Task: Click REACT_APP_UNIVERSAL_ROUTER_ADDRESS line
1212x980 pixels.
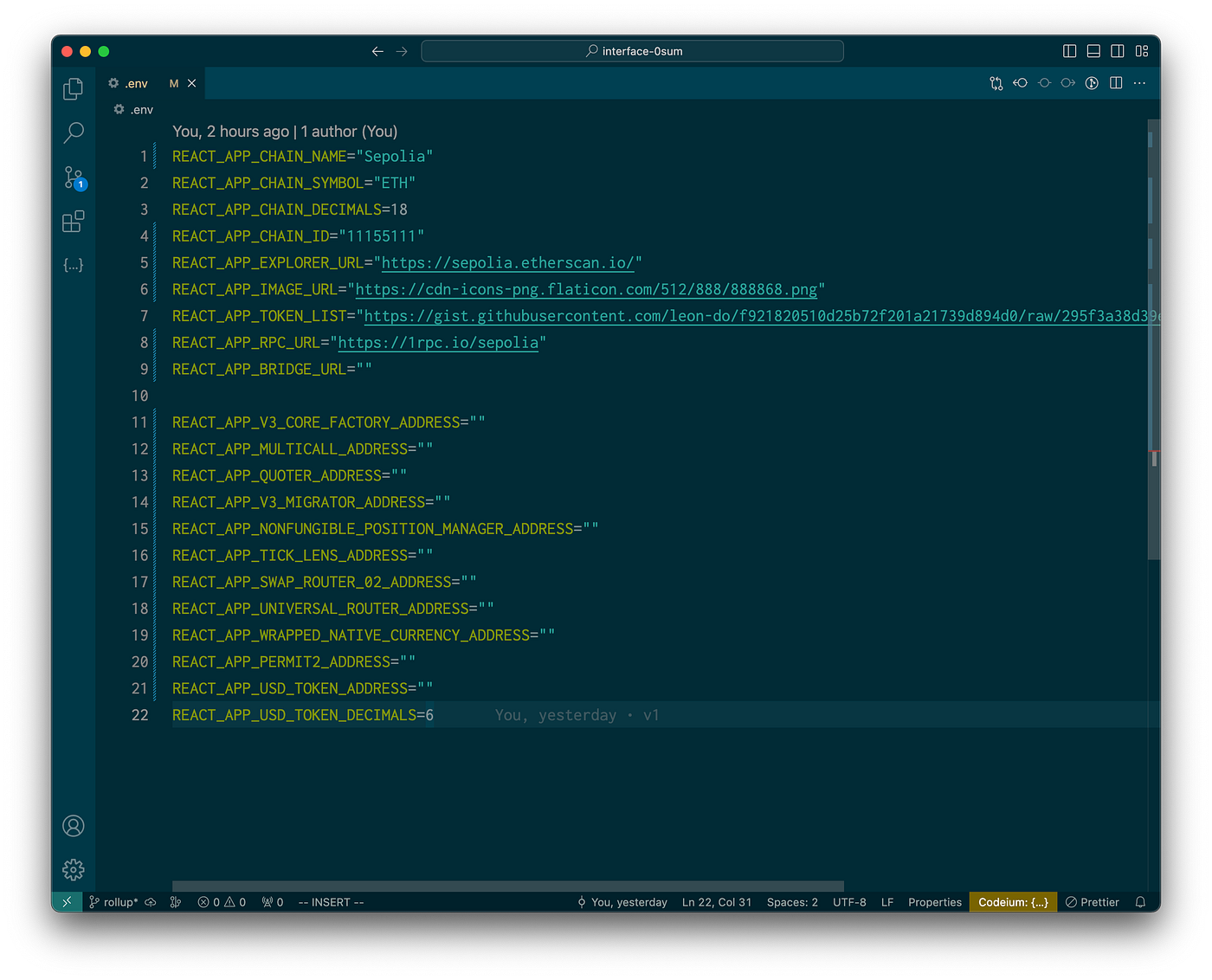Action: pyautogui.click(x=333, y=609)
